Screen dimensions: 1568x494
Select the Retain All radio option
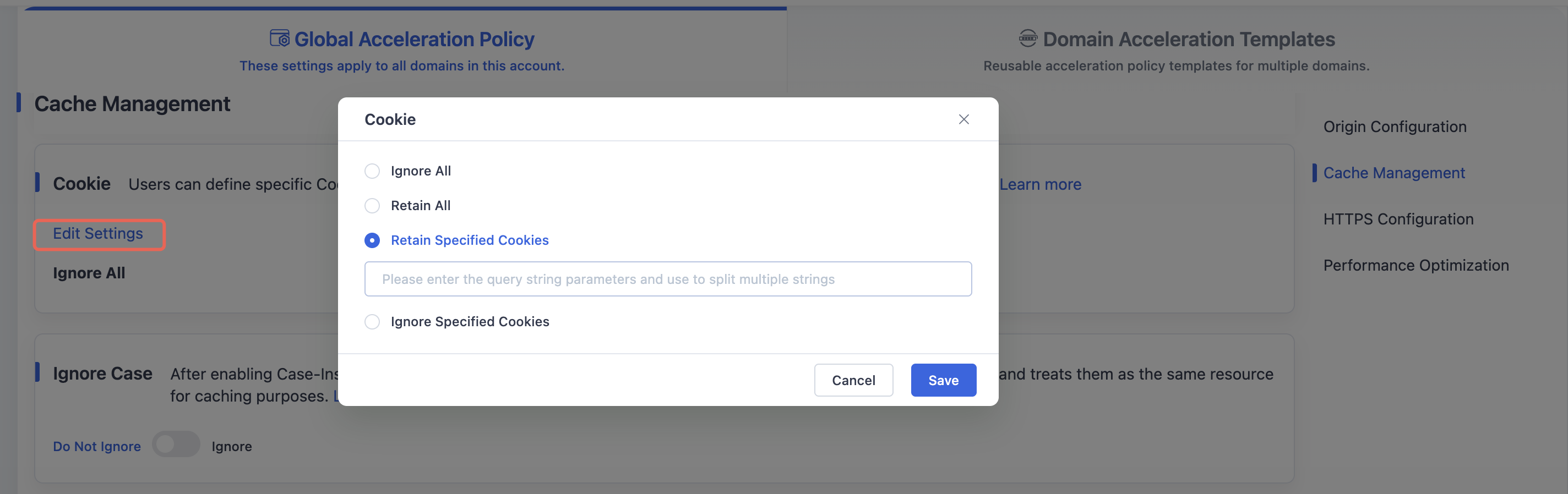(372, 206)
